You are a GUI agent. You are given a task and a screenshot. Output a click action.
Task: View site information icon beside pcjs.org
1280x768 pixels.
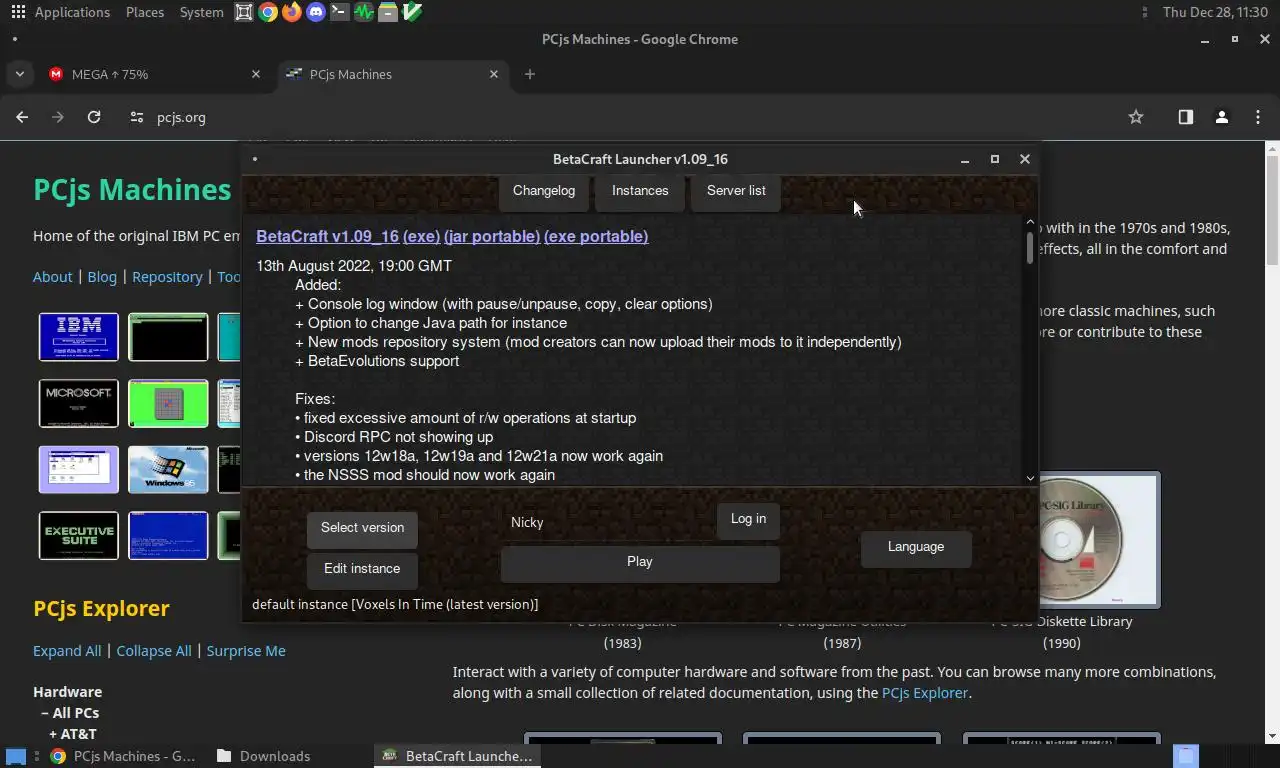137,117
